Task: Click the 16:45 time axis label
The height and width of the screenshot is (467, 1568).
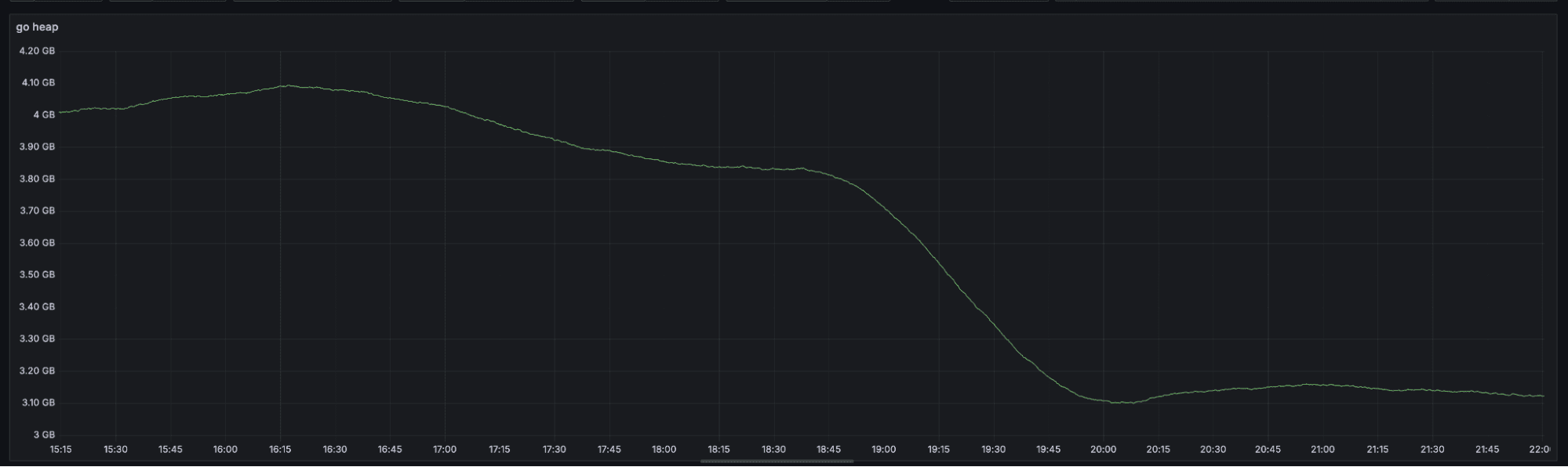Action: (x=390, y=450)
